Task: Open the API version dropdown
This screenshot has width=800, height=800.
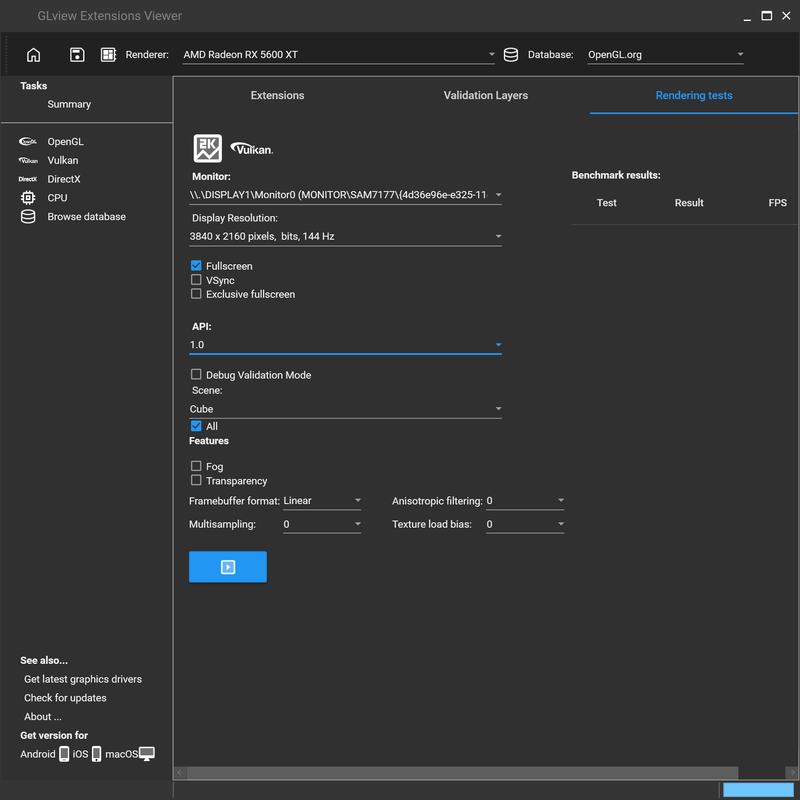Action: tap(345, 345)
